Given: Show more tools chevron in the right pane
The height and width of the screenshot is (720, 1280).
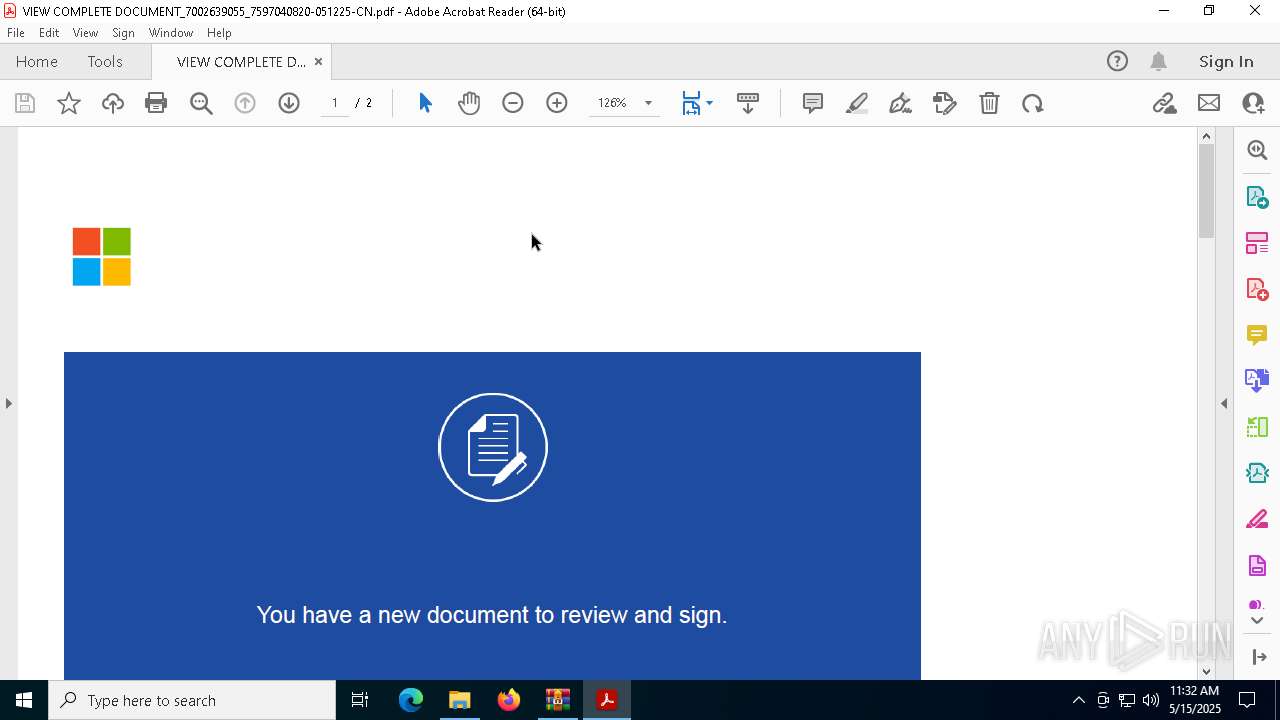Looking at the screenshot, I should pyautogui.click(x=1257, y=620).
